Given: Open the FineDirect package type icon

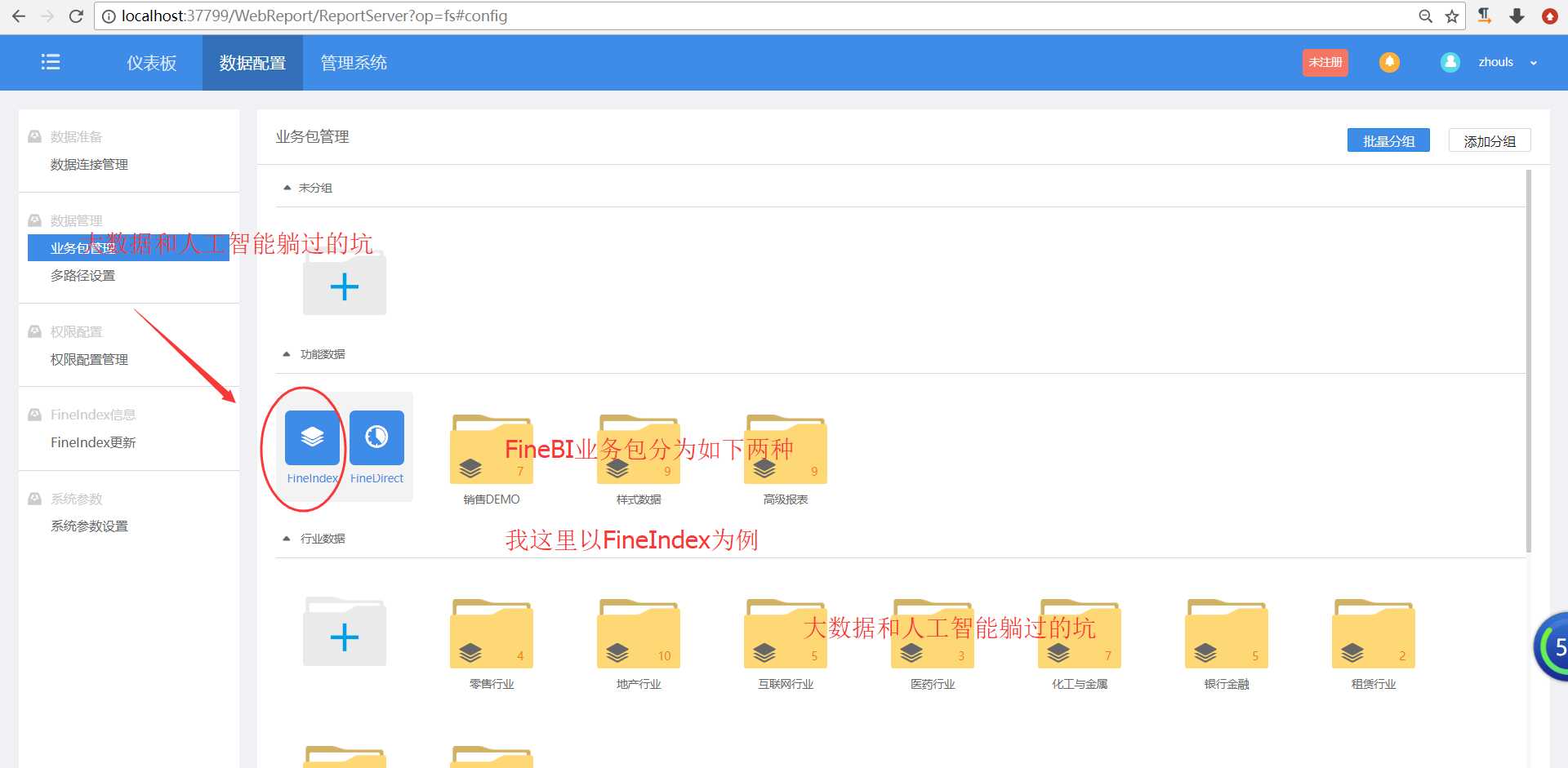Looking at the screenshot, I should coord(376,437).
